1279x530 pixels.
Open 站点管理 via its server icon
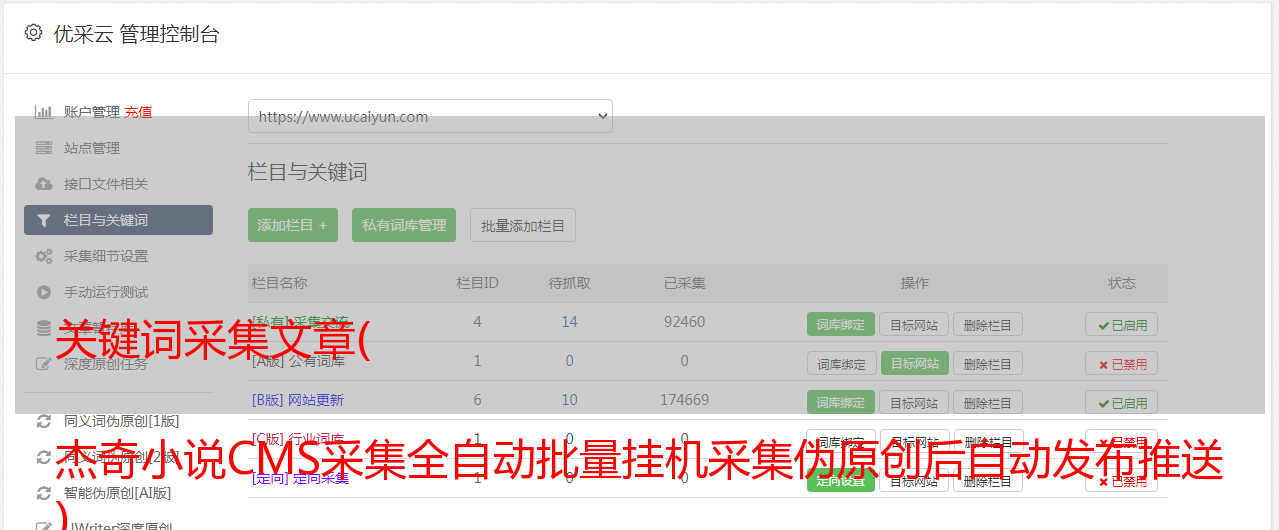(x=44, y=148)
